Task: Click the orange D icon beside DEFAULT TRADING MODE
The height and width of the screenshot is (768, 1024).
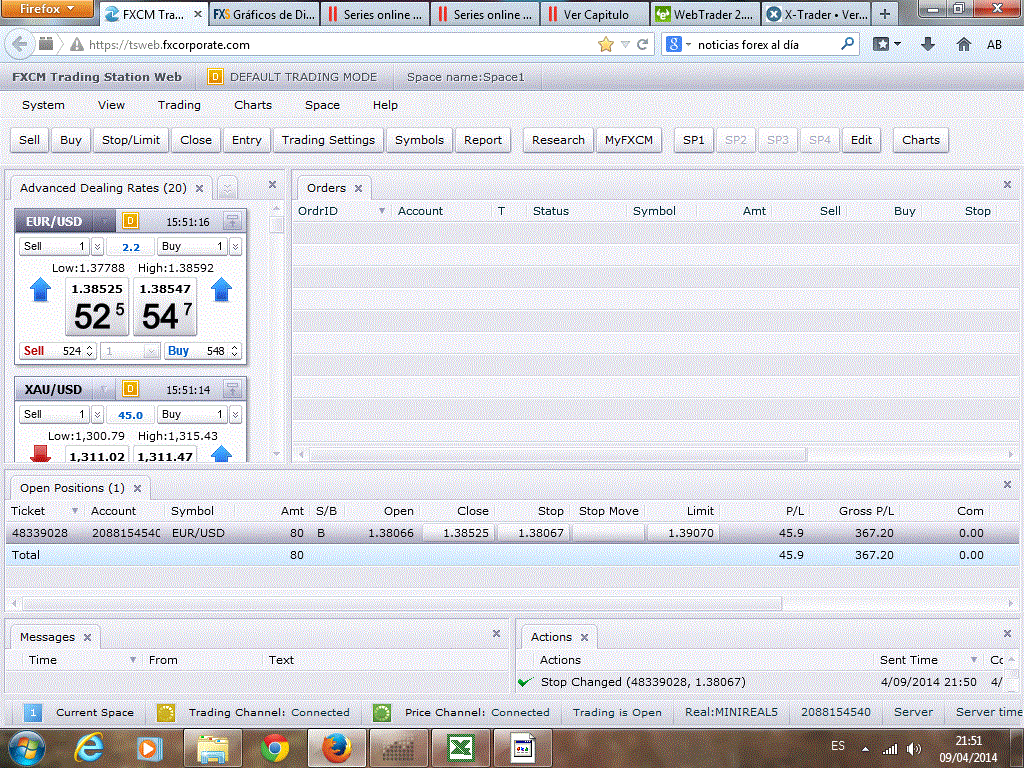Action: pyautogui.click(x=215, y=77)
